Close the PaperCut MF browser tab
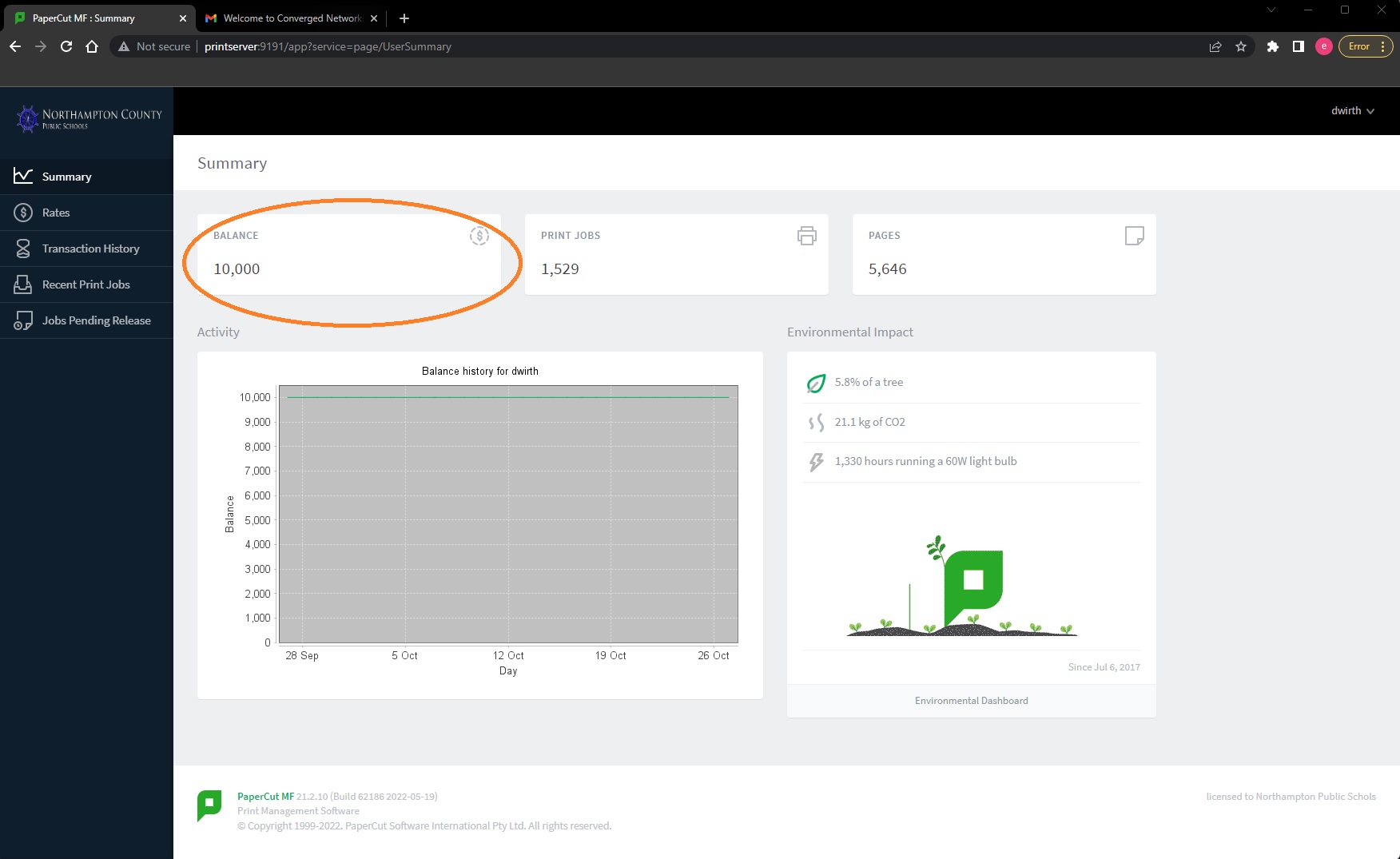 coord(182,18)
